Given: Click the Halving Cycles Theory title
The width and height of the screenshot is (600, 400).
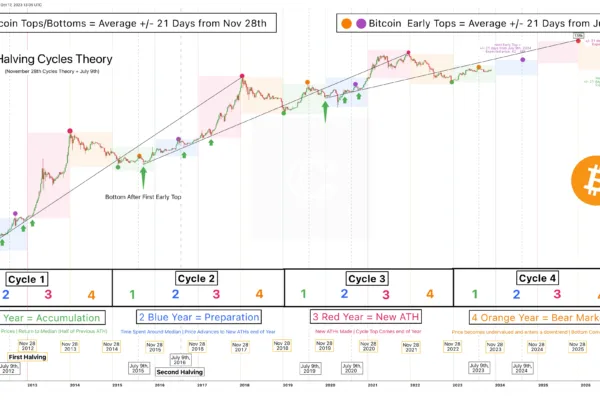Looking at the screenshot, I should [55, 59].
